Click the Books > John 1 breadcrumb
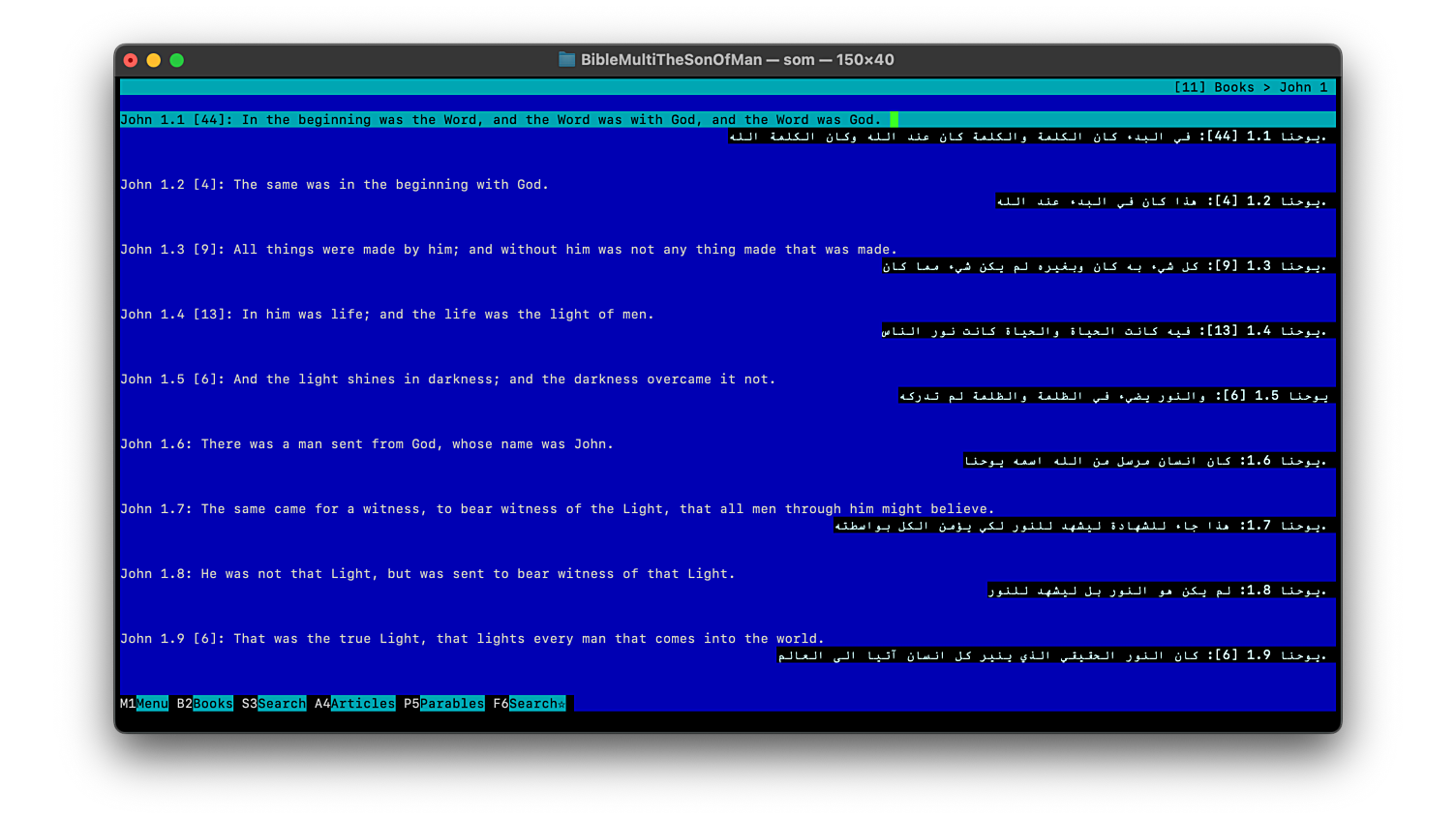This screenshot has height=819, width=1456. 1271,87
